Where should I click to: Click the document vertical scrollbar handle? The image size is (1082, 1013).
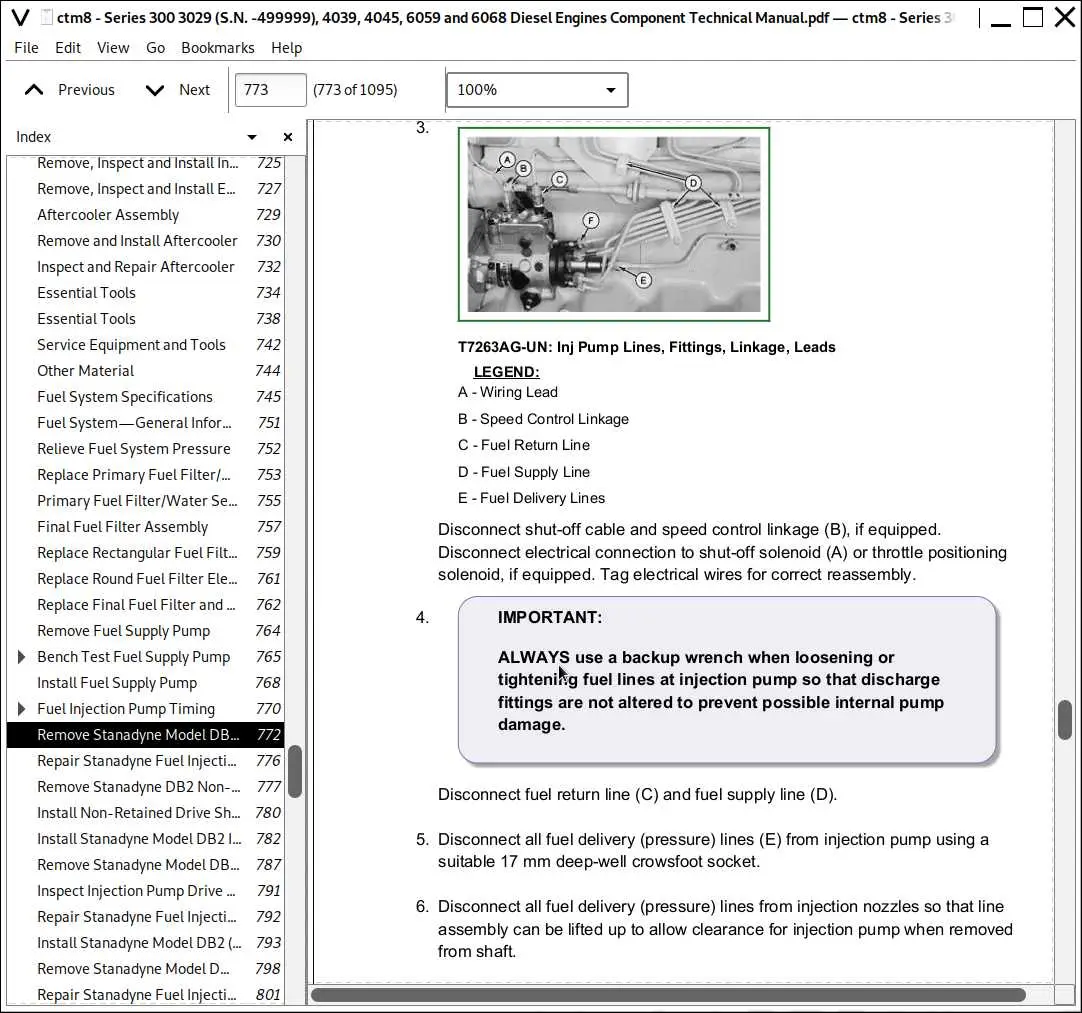tap(1065, 720)
